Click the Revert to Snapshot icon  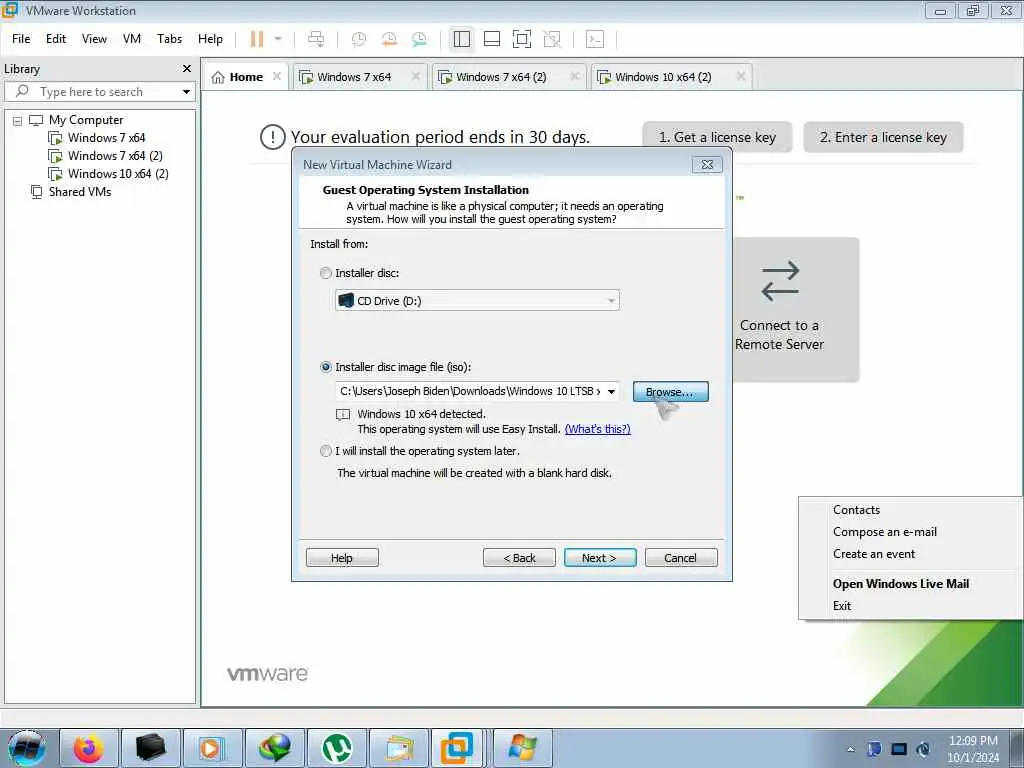click(x=389, y=39)
